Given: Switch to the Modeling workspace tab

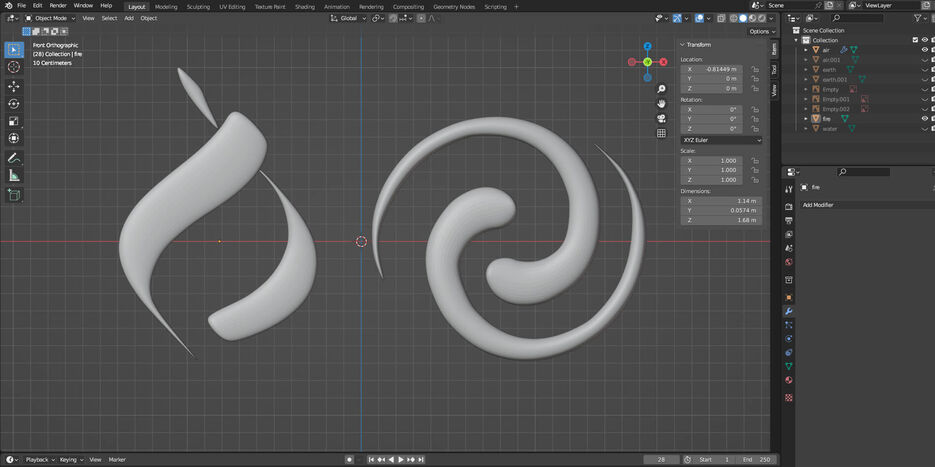Looking at the screenshot, I should pyautogui.click(x=166, y=7).
